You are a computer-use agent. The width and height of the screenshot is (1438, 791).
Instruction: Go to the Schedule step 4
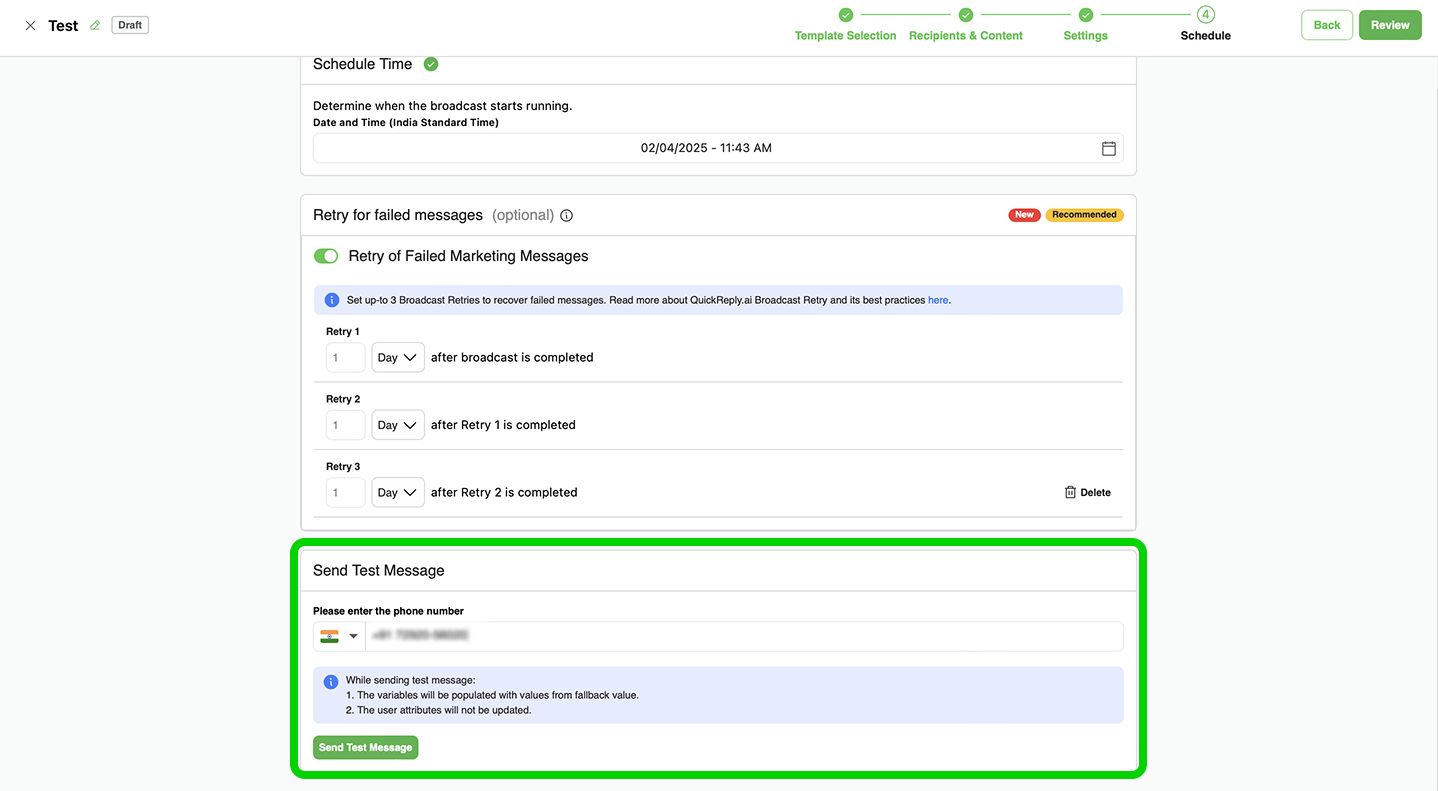(x=1205, y=15)
